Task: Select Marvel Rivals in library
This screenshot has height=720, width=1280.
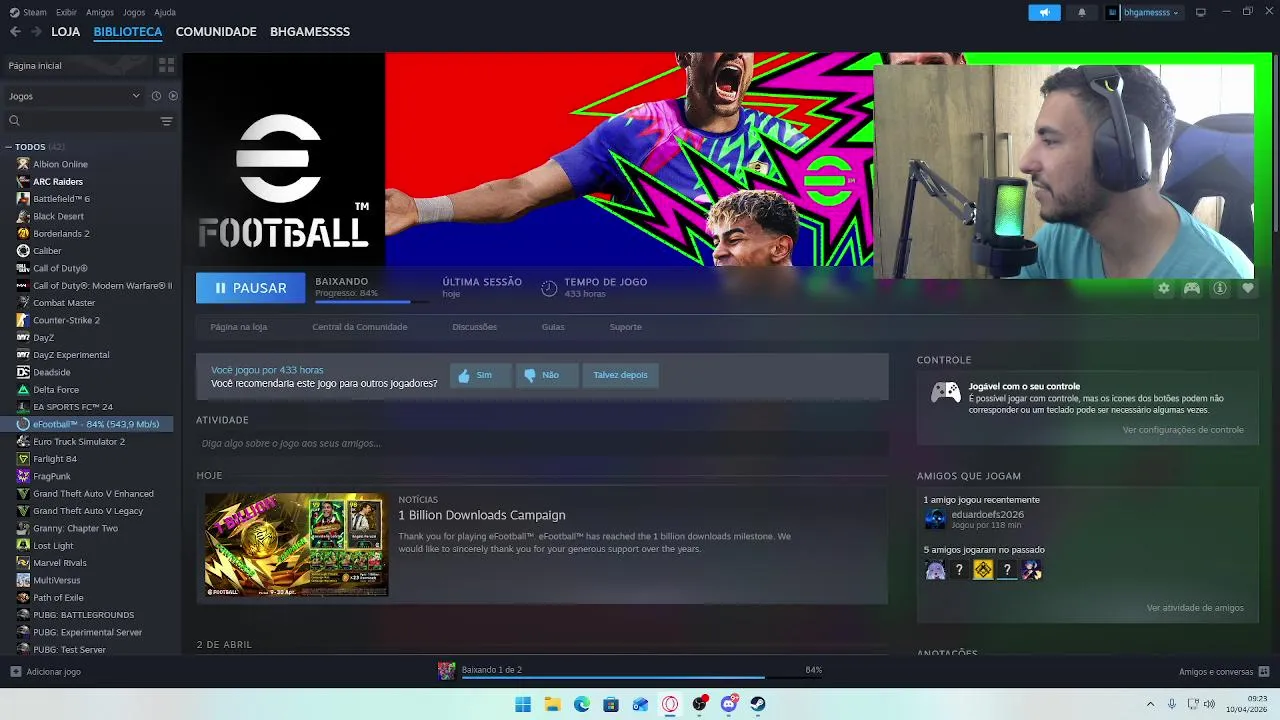Action: [60, 563]
